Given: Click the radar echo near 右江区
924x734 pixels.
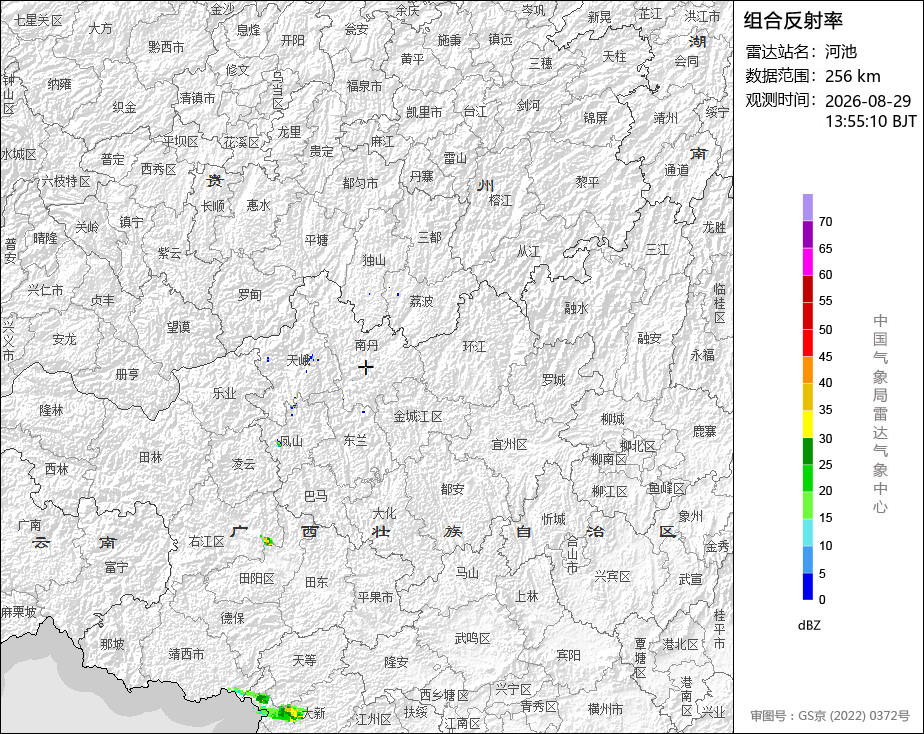Looking at the screenshot, I should coord(267,540).
